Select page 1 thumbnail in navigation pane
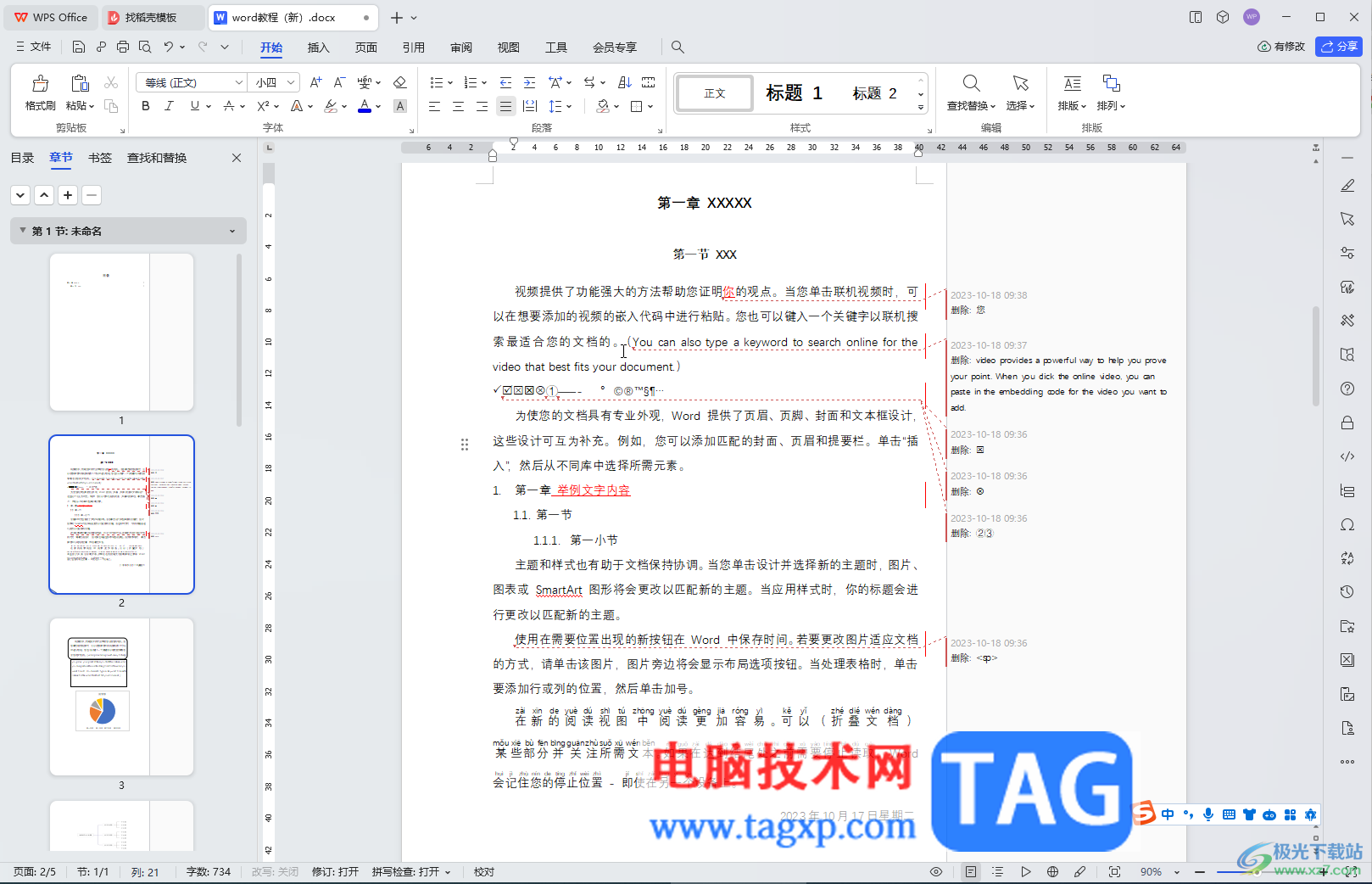Viewport: 1372px width, 884px height. pos(121,332)
